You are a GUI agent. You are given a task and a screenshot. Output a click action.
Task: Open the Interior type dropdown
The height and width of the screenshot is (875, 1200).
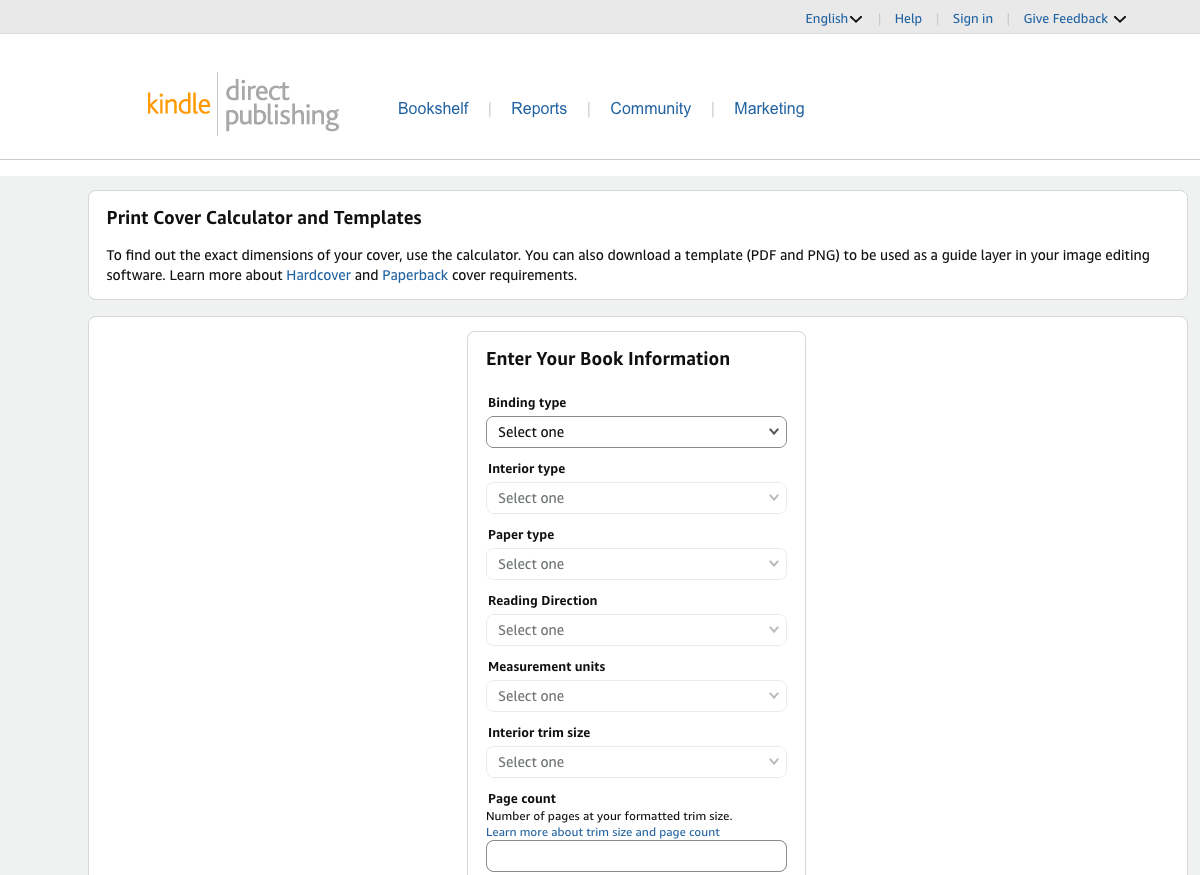pyautogui.click(x=636, y=498)
